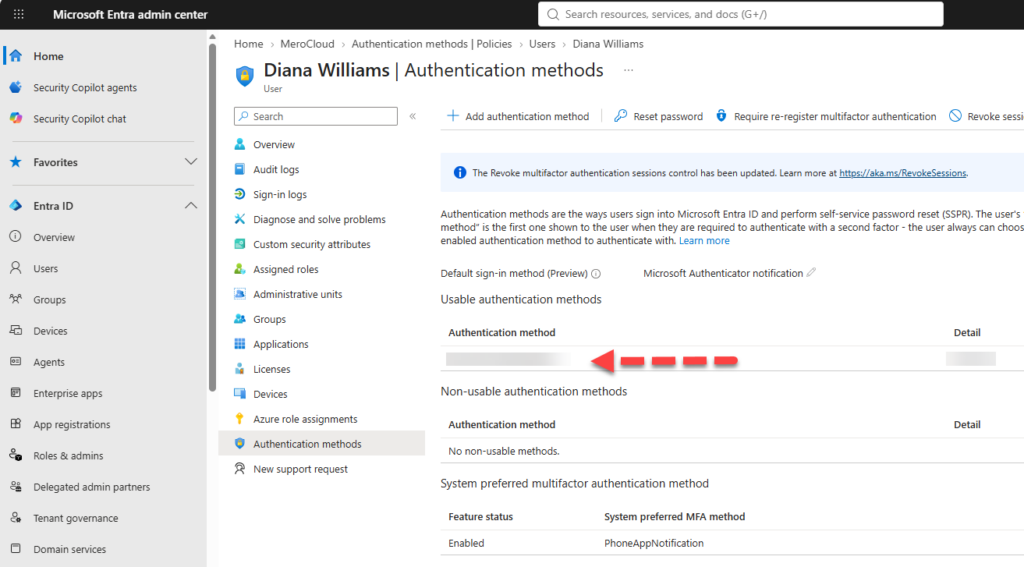Open the Tenant governance icon
1024x567 pixels.
pos(16,518)
